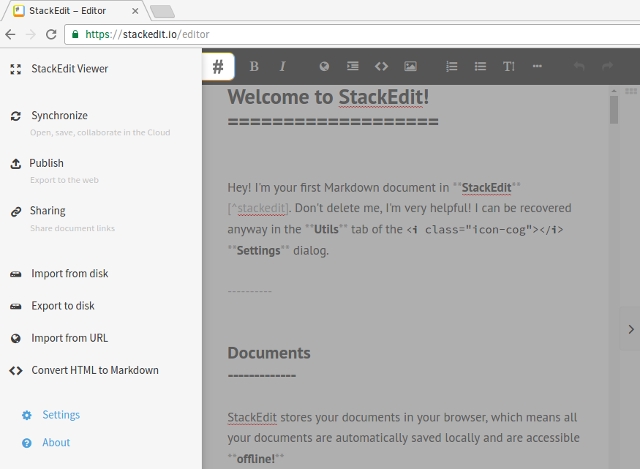Insert image from toolbar

click(x=410, y=66)
